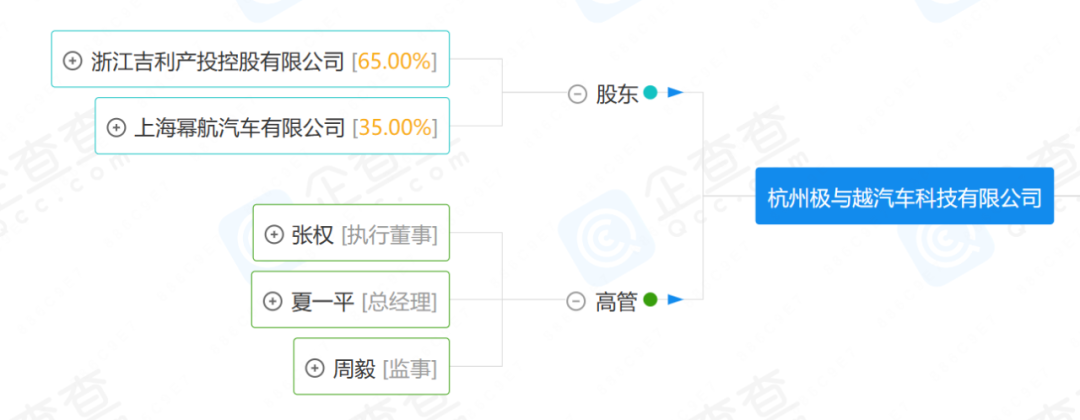This screenshot has width=1080, height=420.
Task: Select the 夏一平 name text
Action: [x=322, y=301]
